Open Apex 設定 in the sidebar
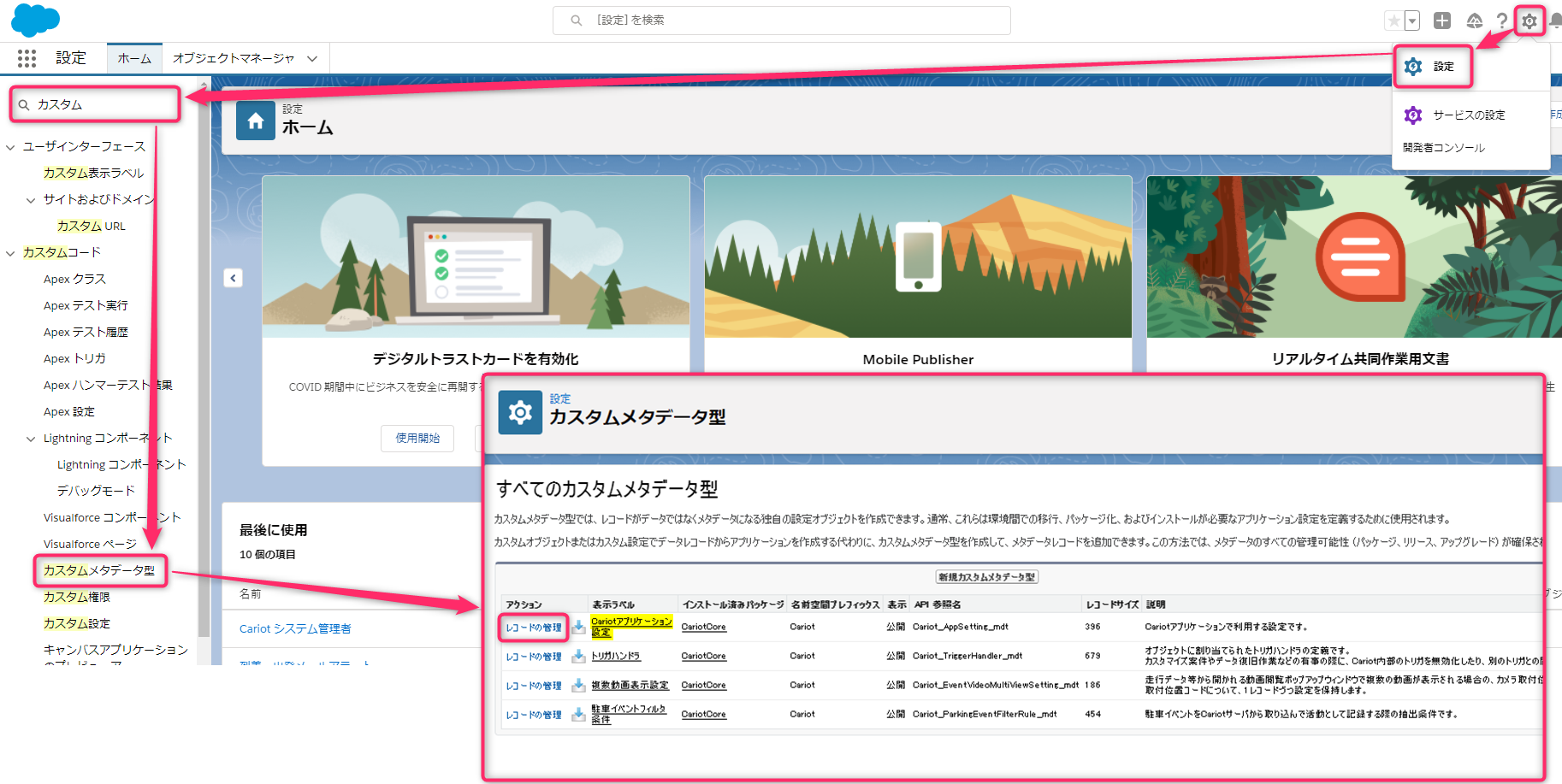Viewport: 1562px width, 784px height. coord(69,411)
